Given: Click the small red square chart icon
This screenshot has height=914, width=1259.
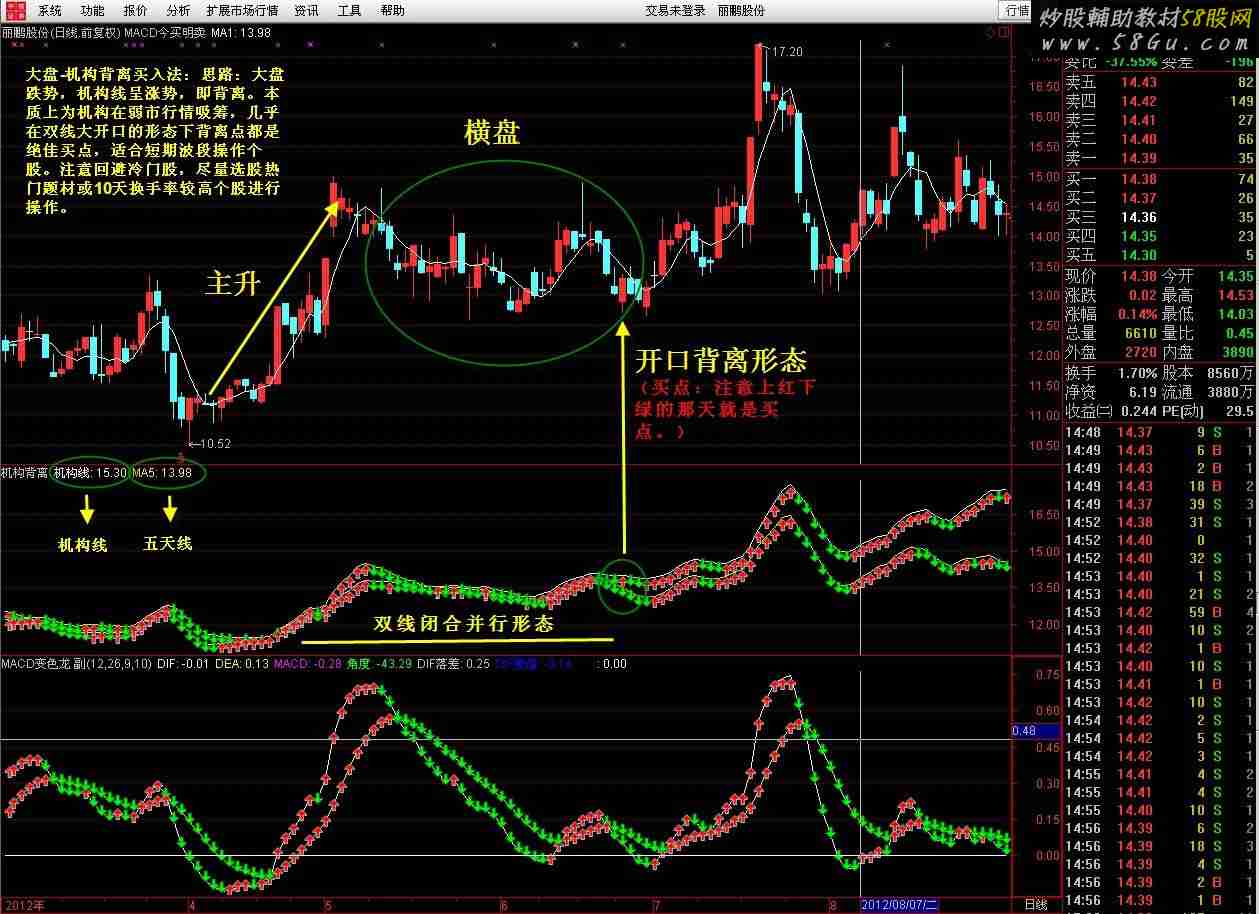Looking at the screenshot, I should 1004,33.
